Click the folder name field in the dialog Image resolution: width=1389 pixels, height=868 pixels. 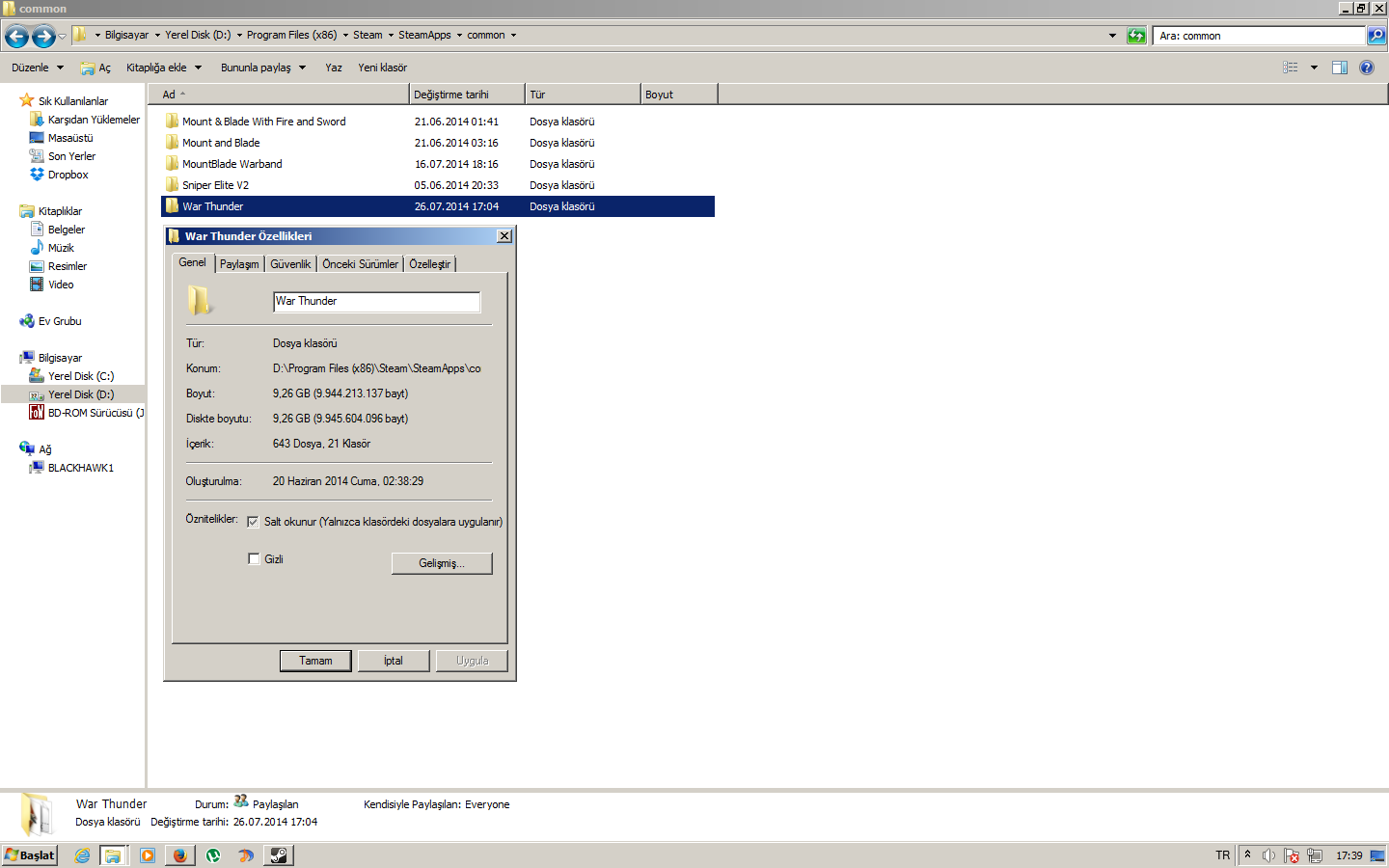click(x=377, y=302)
